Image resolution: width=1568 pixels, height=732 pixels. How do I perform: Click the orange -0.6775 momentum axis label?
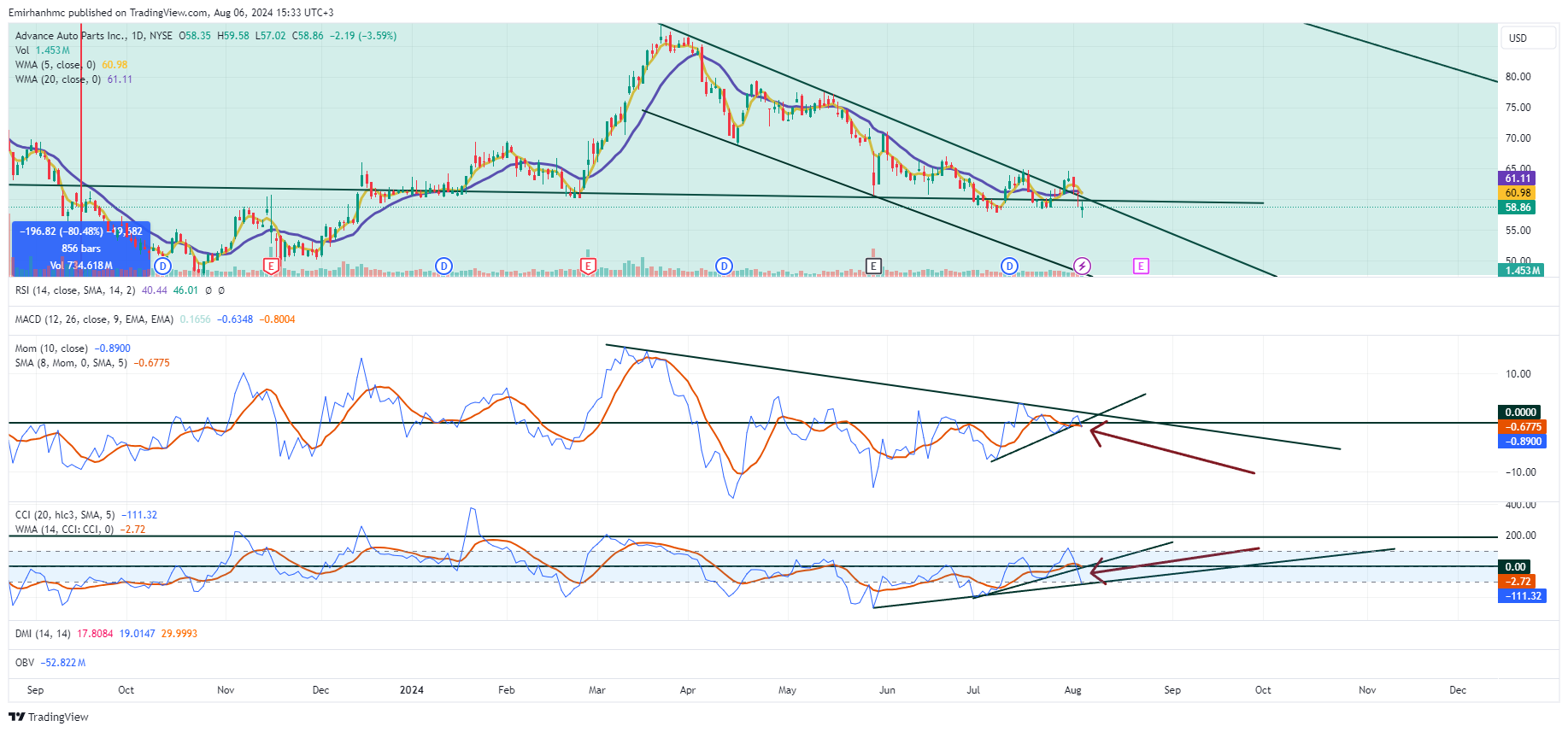coord(1523,427)
